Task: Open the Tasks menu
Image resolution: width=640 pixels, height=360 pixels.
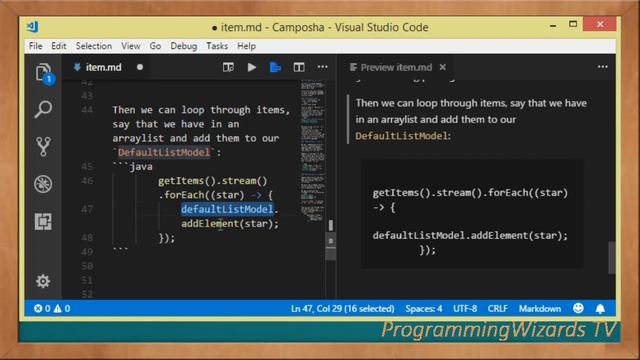Action: [x=217, y=46]
